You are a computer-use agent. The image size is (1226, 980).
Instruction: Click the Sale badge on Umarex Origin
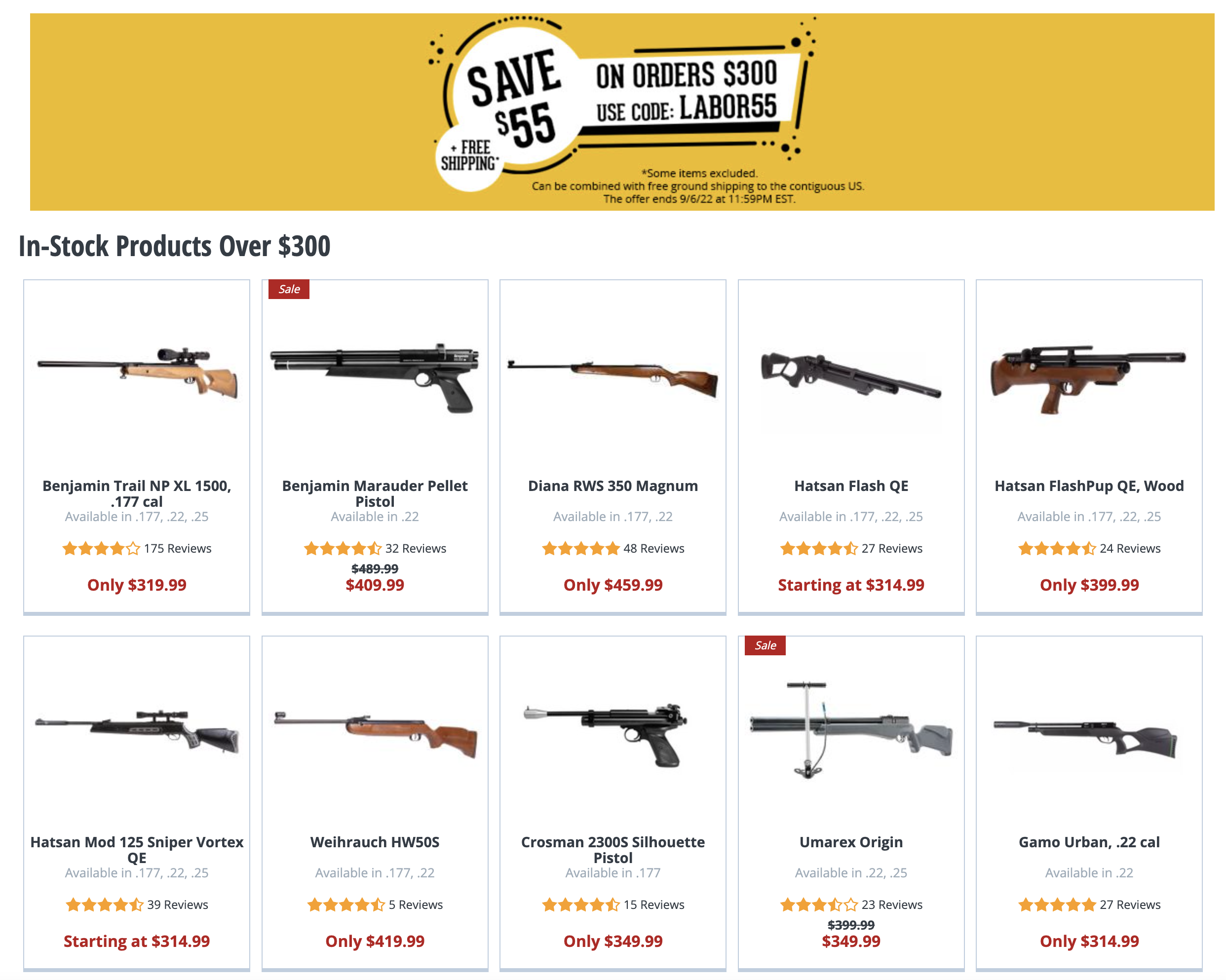[x=765, y=645]
